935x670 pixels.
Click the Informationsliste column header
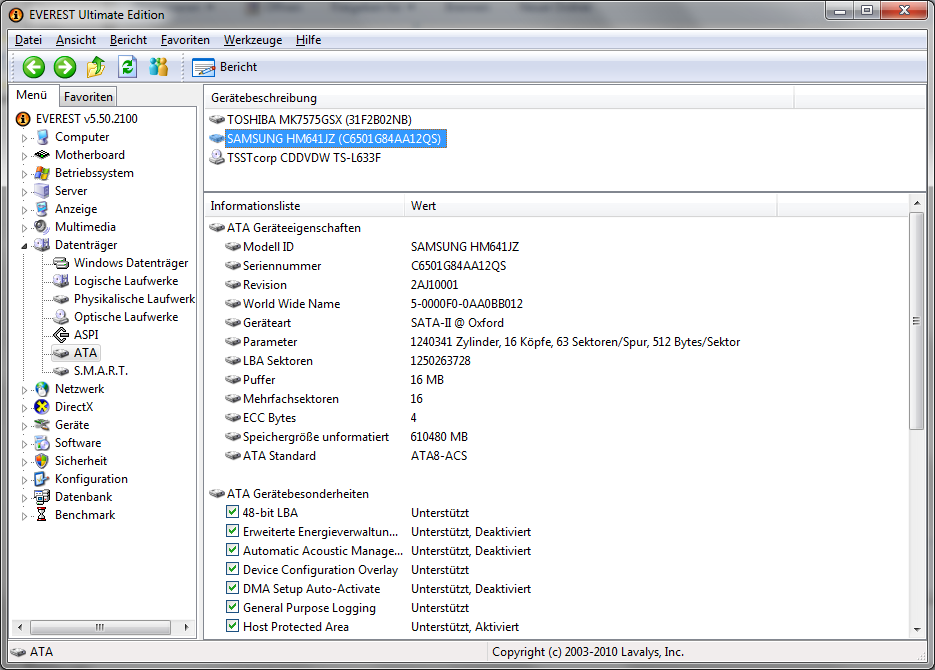pos(304,206)
